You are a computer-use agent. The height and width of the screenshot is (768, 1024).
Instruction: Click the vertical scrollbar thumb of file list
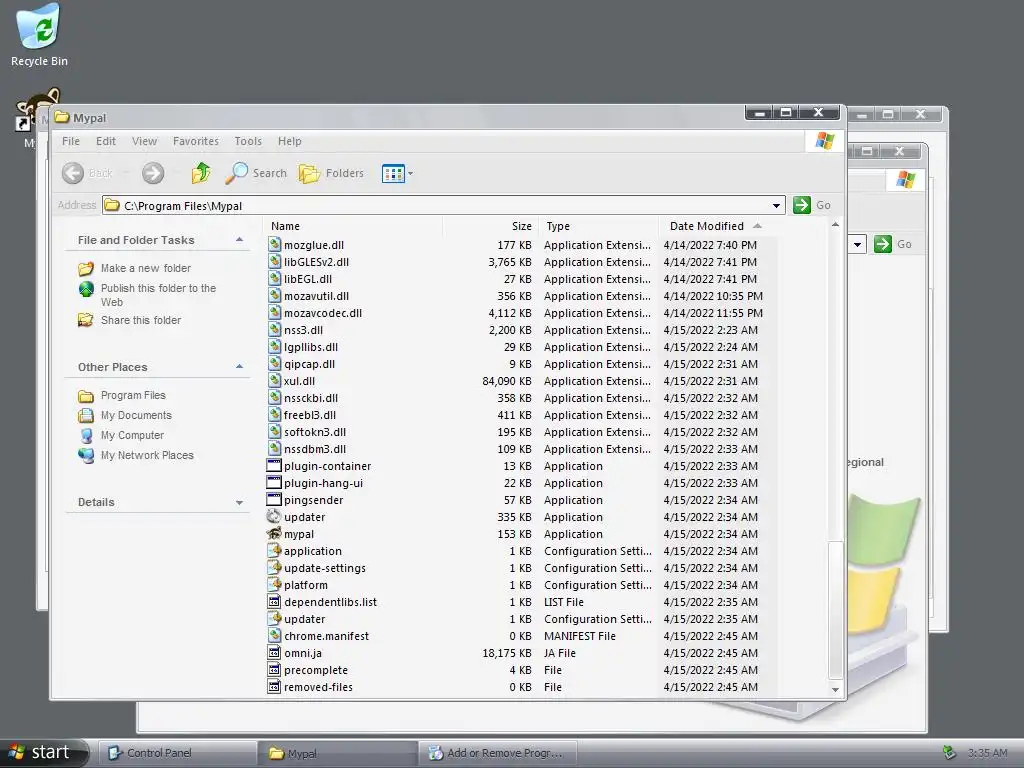tap(835, 610)
